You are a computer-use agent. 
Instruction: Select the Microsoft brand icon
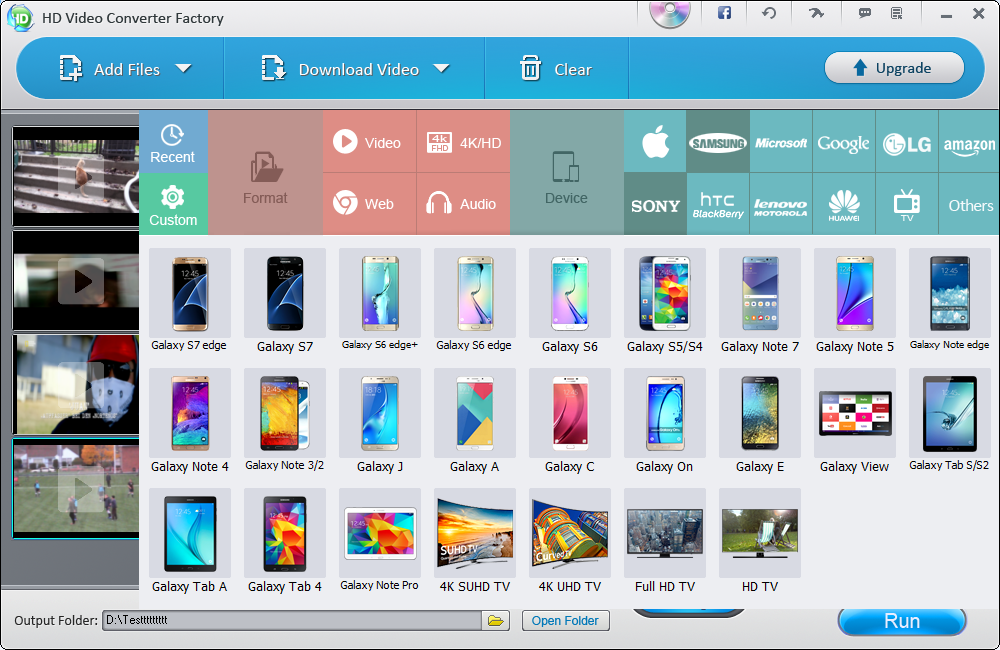[781, 142]
